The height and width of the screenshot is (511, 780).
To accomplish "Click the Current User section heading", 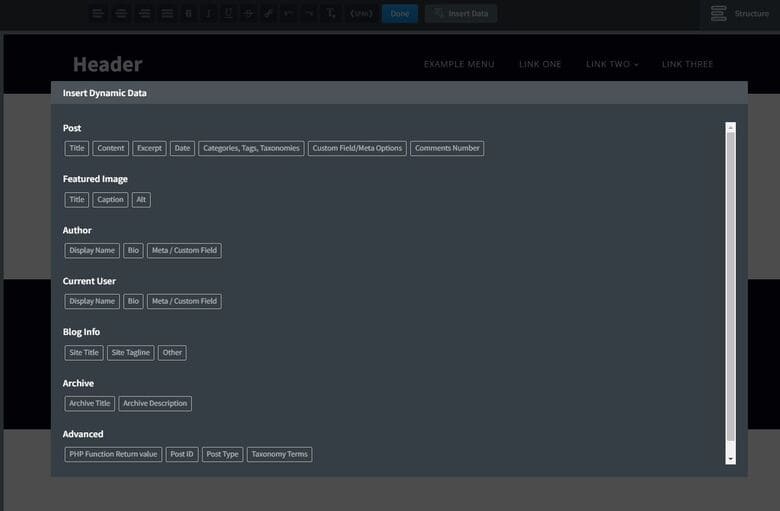I will [x=89, y=281].
